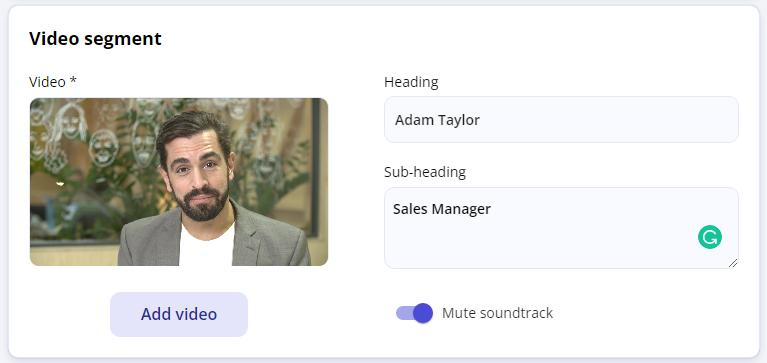Focus the Sub-heading text area
Screen dimensions: 767x363
(561, 228)
